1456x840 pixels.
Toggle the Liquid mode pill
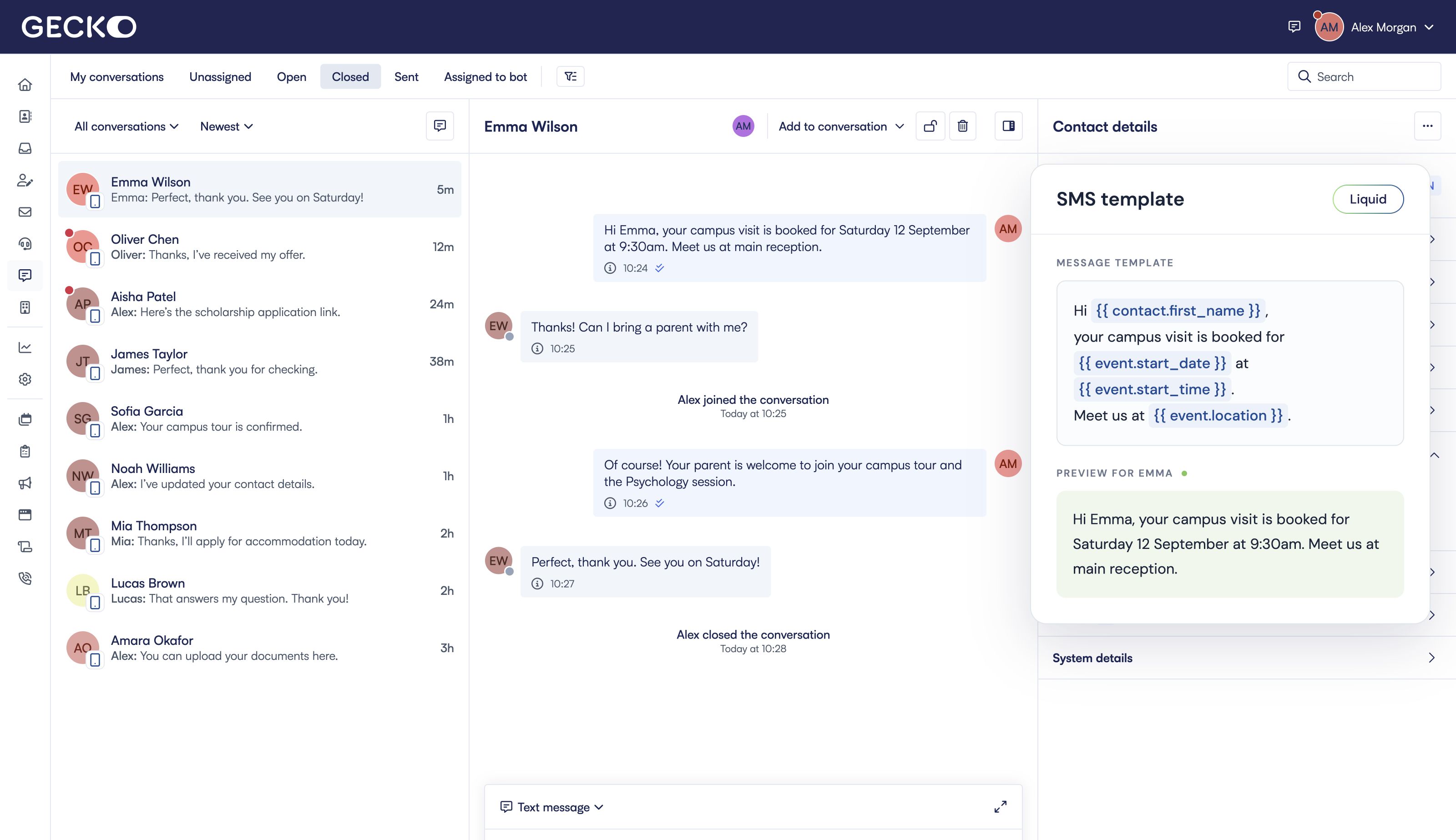(1368, 199)
